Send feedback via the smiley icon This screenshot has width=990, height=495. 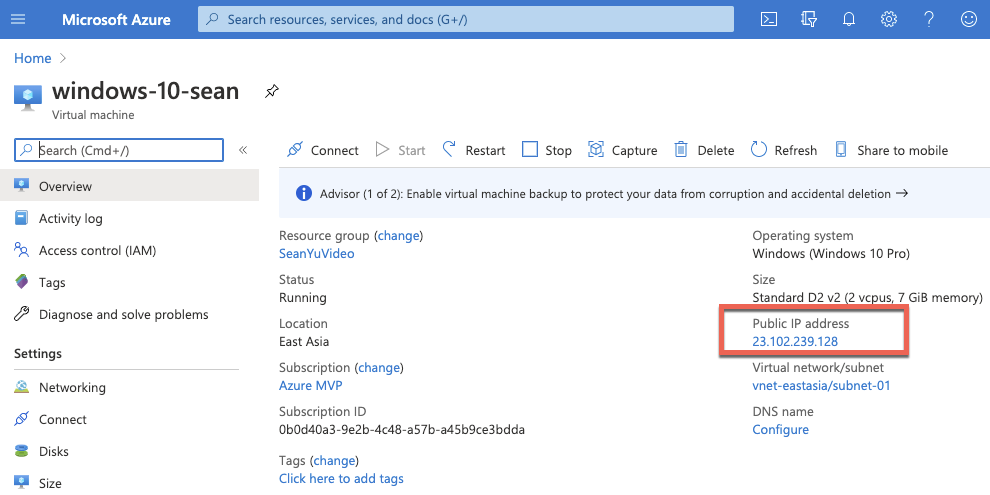(968, 19)
